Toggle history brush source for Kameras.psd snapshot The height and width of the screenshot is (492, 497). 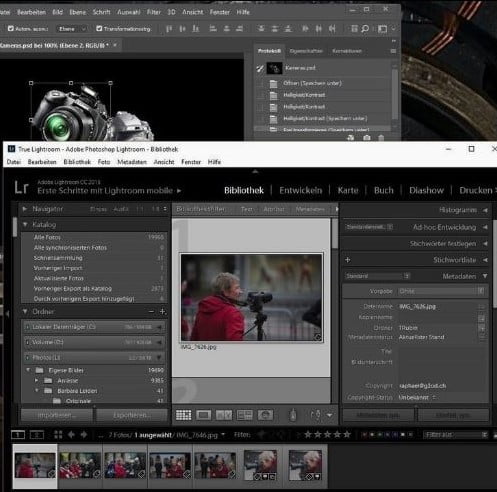coord(260,68)
